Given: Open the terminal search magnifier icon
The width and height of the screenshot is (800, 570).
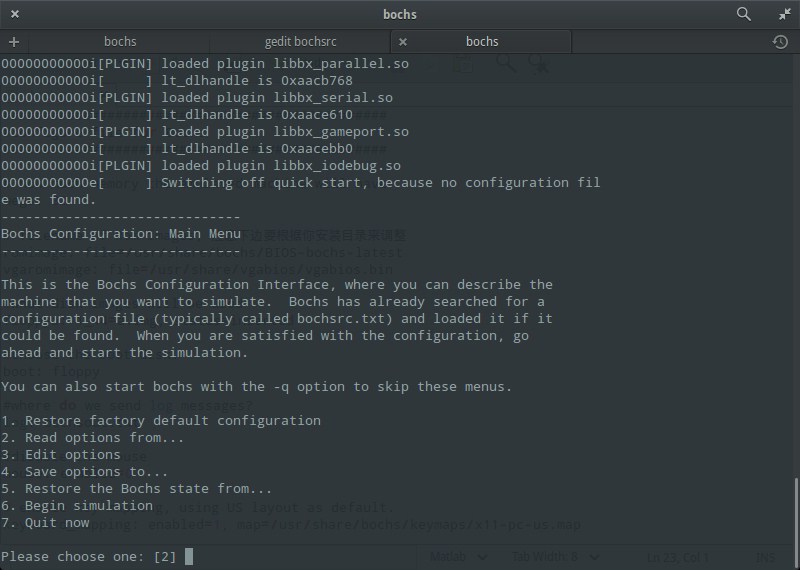Looking at the screenshot, I should (743, 14).
